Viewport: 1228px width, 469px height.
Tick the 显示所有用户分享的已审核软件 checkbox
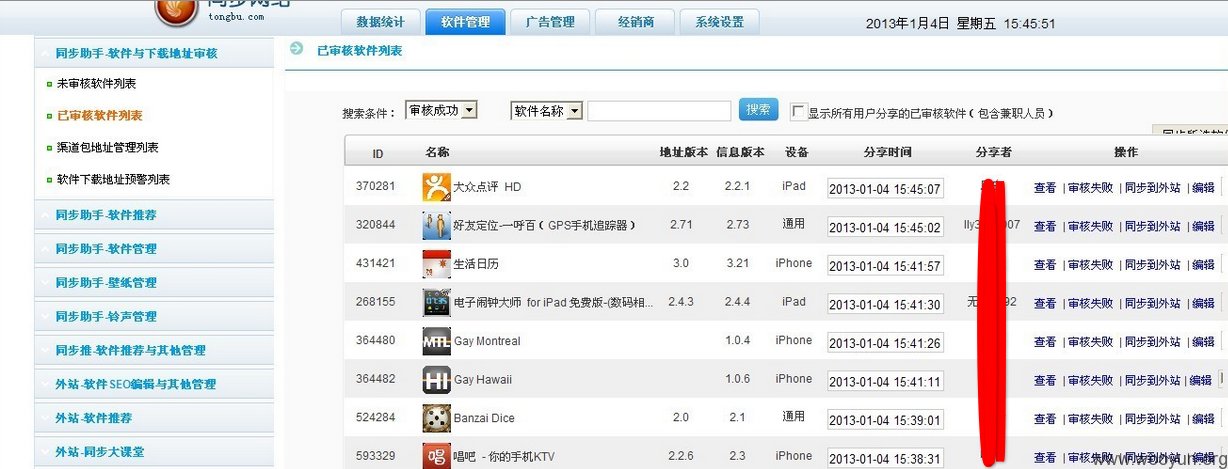pyautogui.click(x=798, y=112)
